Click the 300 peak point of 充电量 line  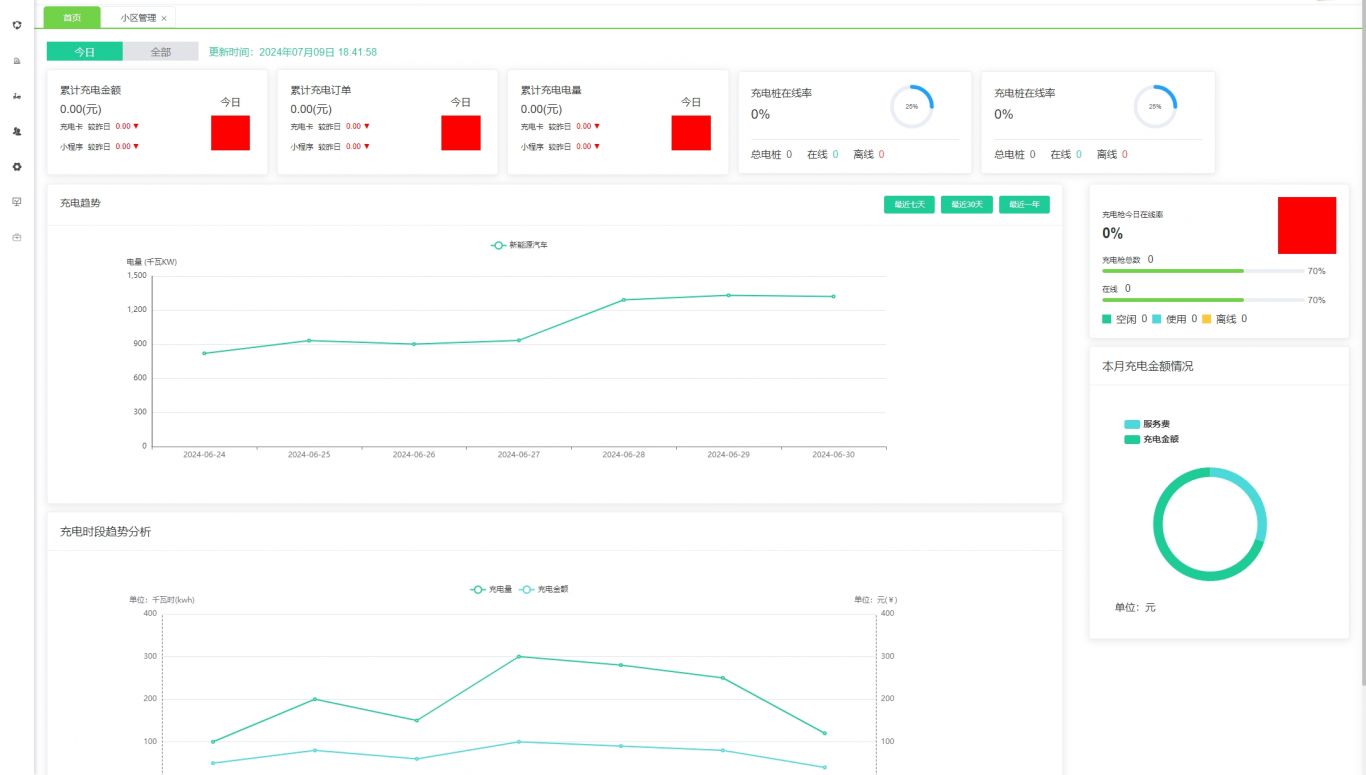tap(518, 656)
